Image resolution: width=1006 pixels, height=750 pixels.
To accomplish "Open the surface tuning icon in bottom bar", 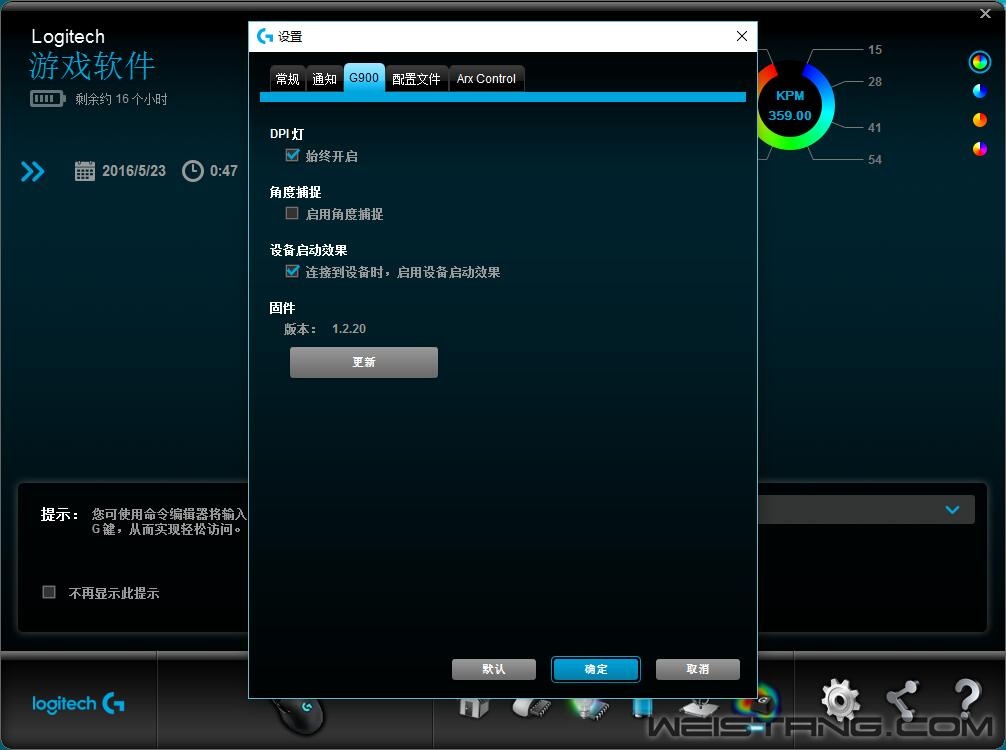I will [699, 707].
